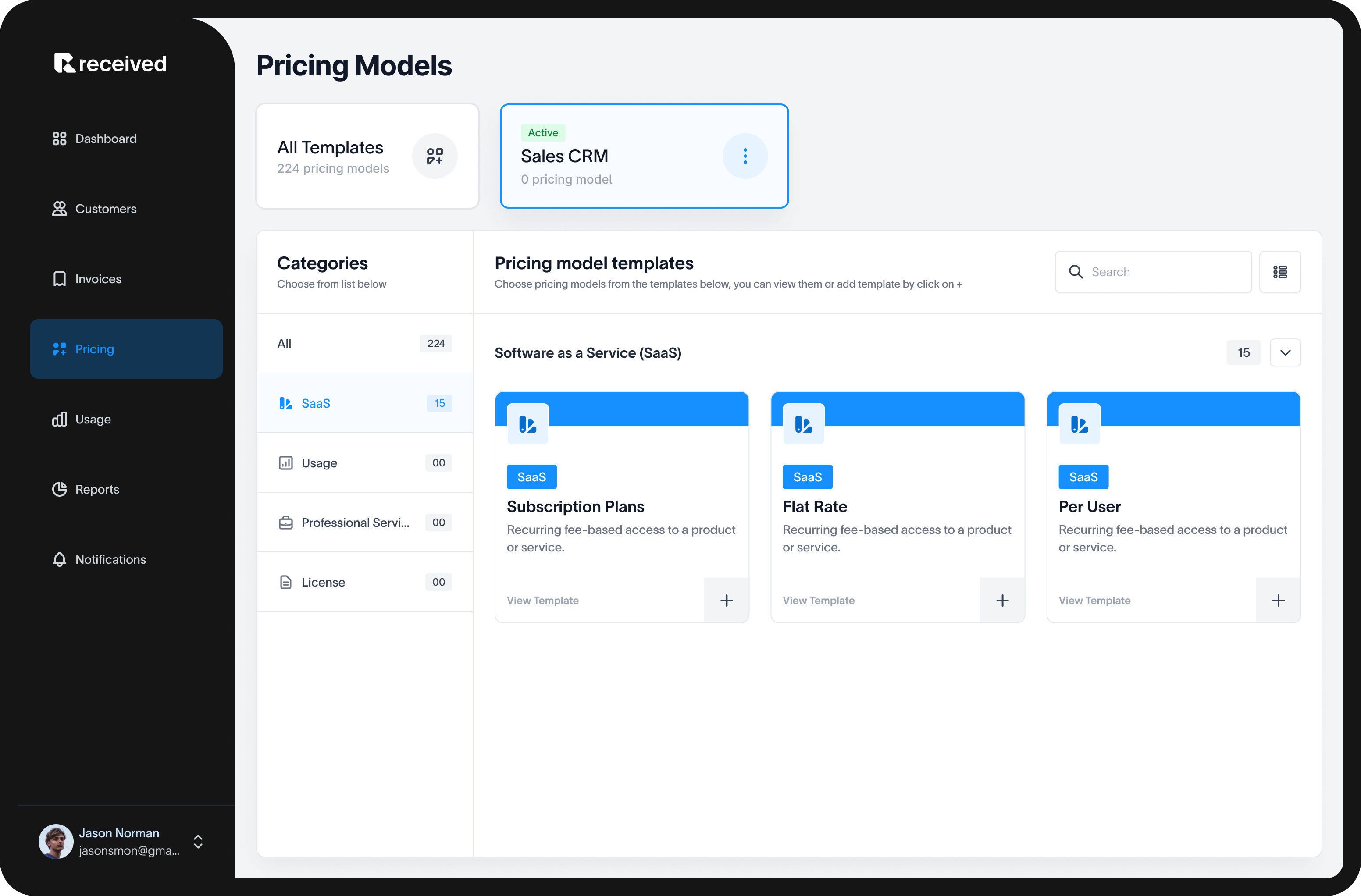View Template for Subscription Plans
The height and width of the screenshot is (896, 1361).
coord(542,601)
